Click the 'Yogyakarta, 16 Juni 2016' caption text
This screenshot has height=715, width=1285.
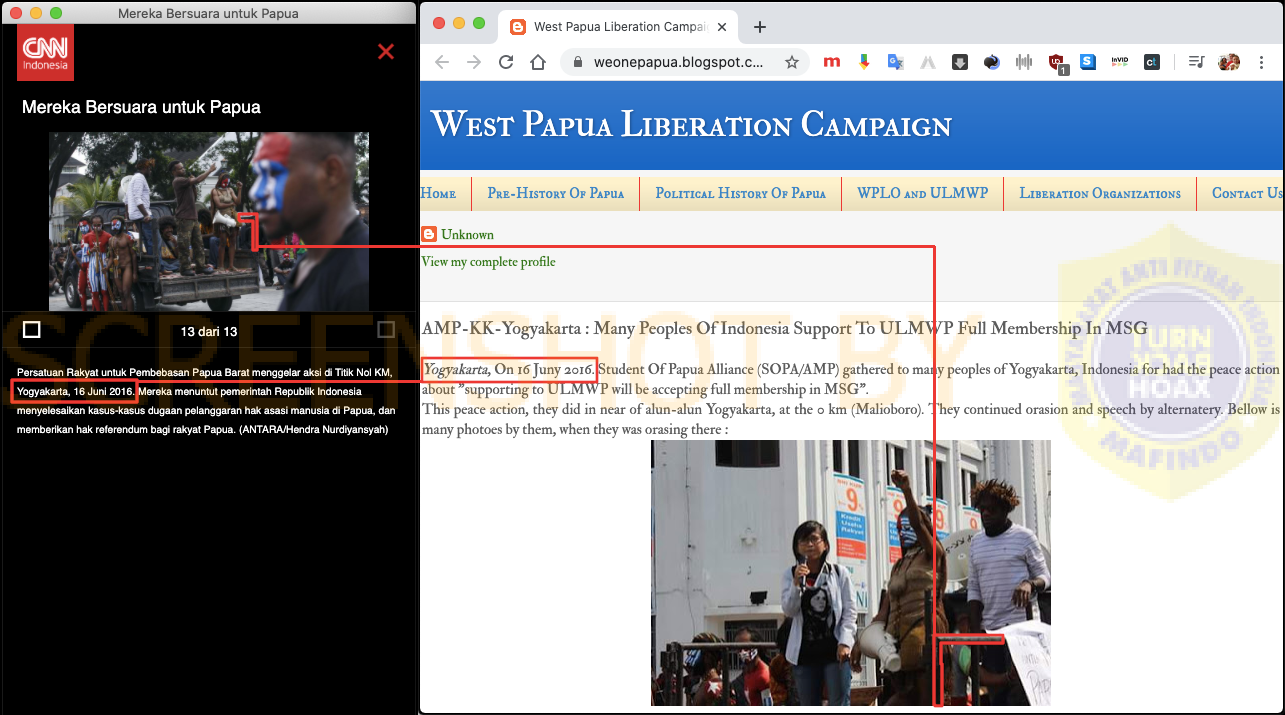[x=75, y=391]
